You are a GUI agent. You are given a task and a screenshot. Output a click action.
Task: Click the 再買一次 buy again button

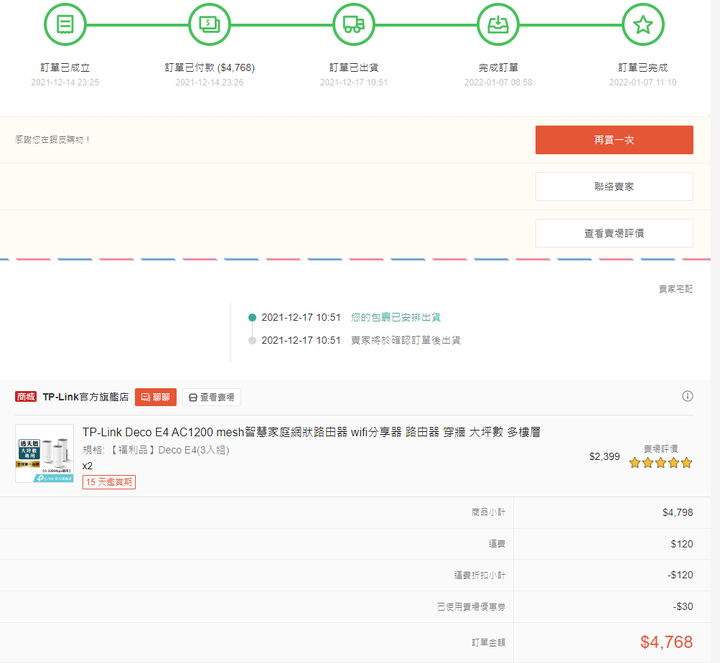click(x=614, y=140)
